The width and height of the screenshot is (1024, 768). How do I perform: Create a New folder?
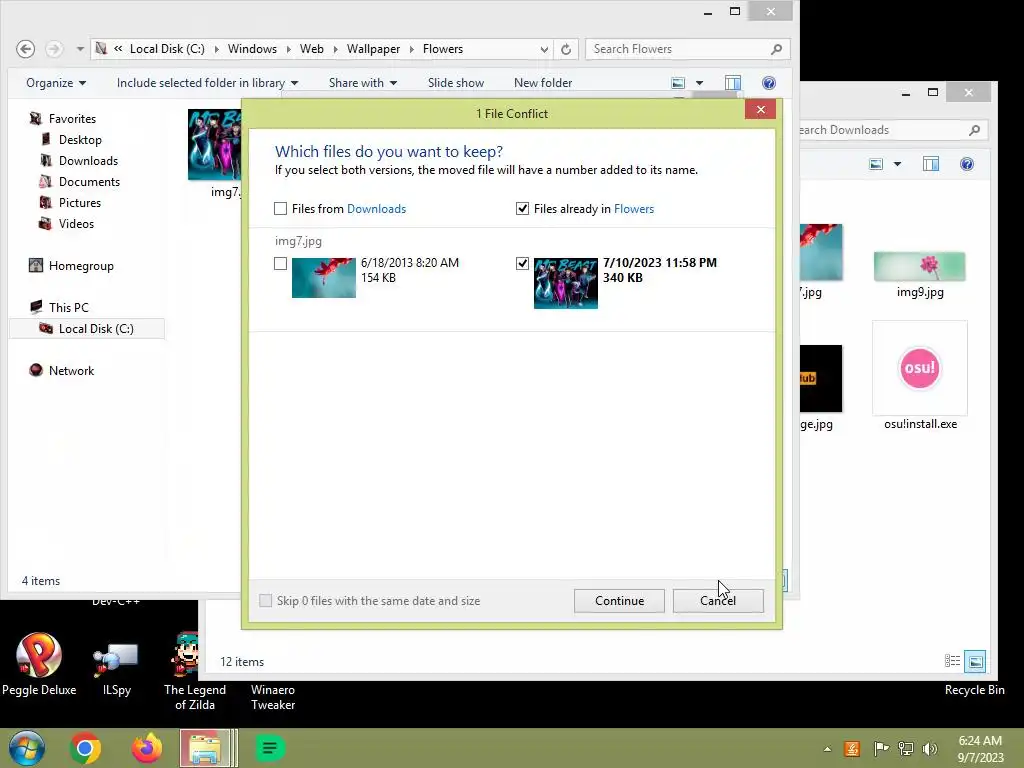coord(543,83)
